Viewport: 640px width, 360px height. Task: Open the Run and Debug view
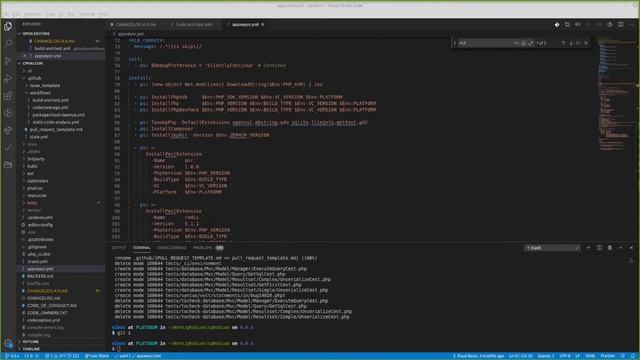8,78
